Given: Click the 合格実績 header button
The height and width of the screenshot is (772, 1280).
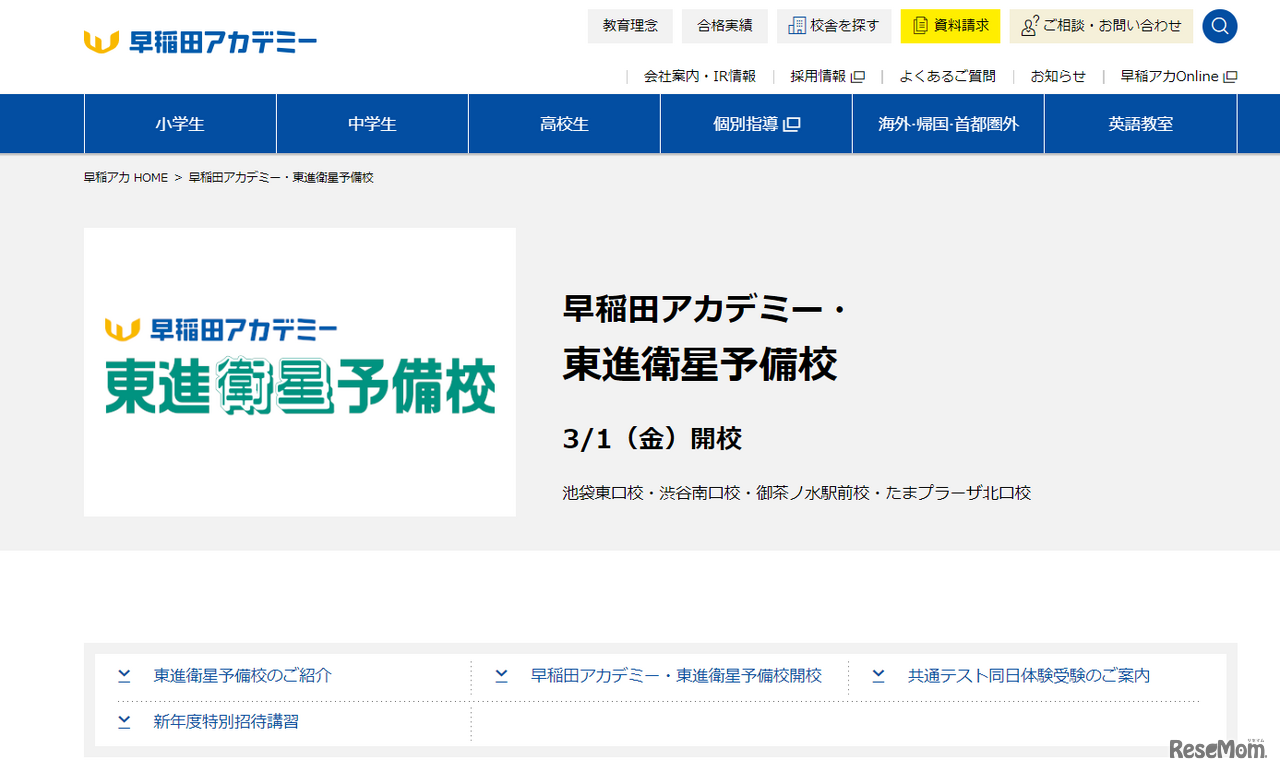Looking at the screenshot, I should pos(724,26).
